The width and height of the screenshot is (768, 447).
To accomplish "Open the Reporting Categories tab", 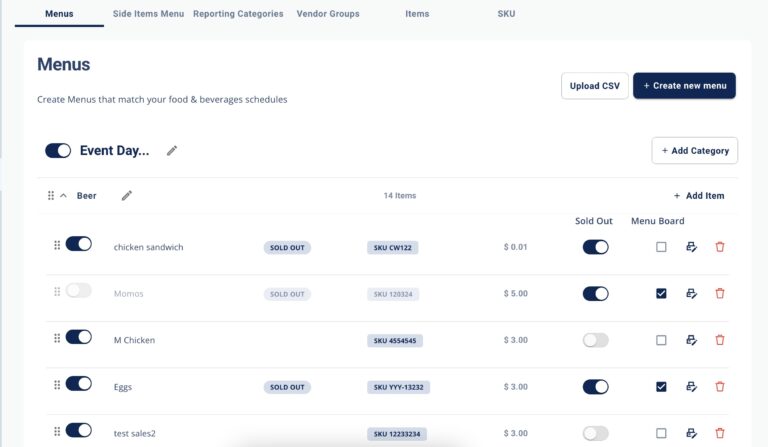I will pyautogui.click(x=238, y=14).
